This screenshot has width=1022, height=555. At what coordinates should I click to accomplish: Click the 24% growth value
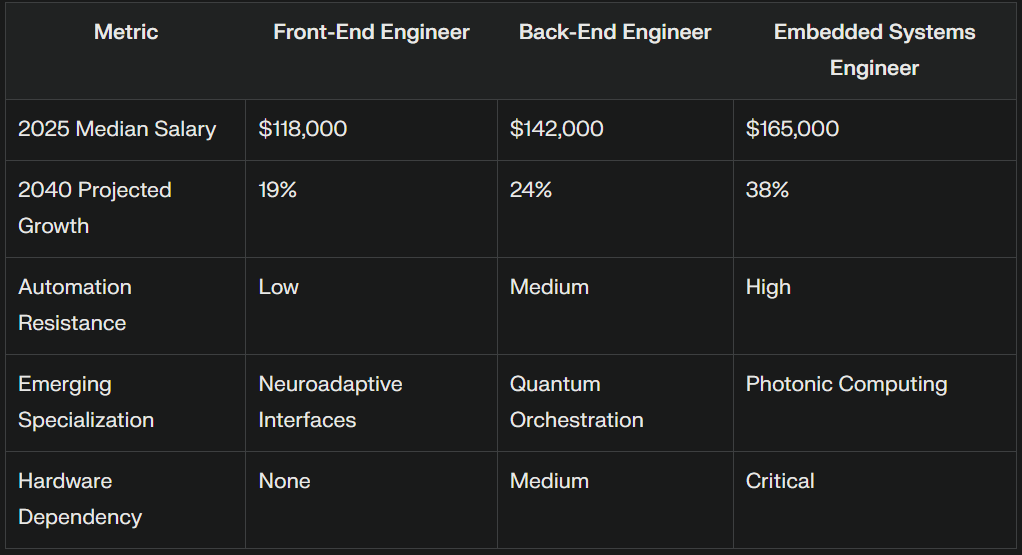[x=531, y=190]
